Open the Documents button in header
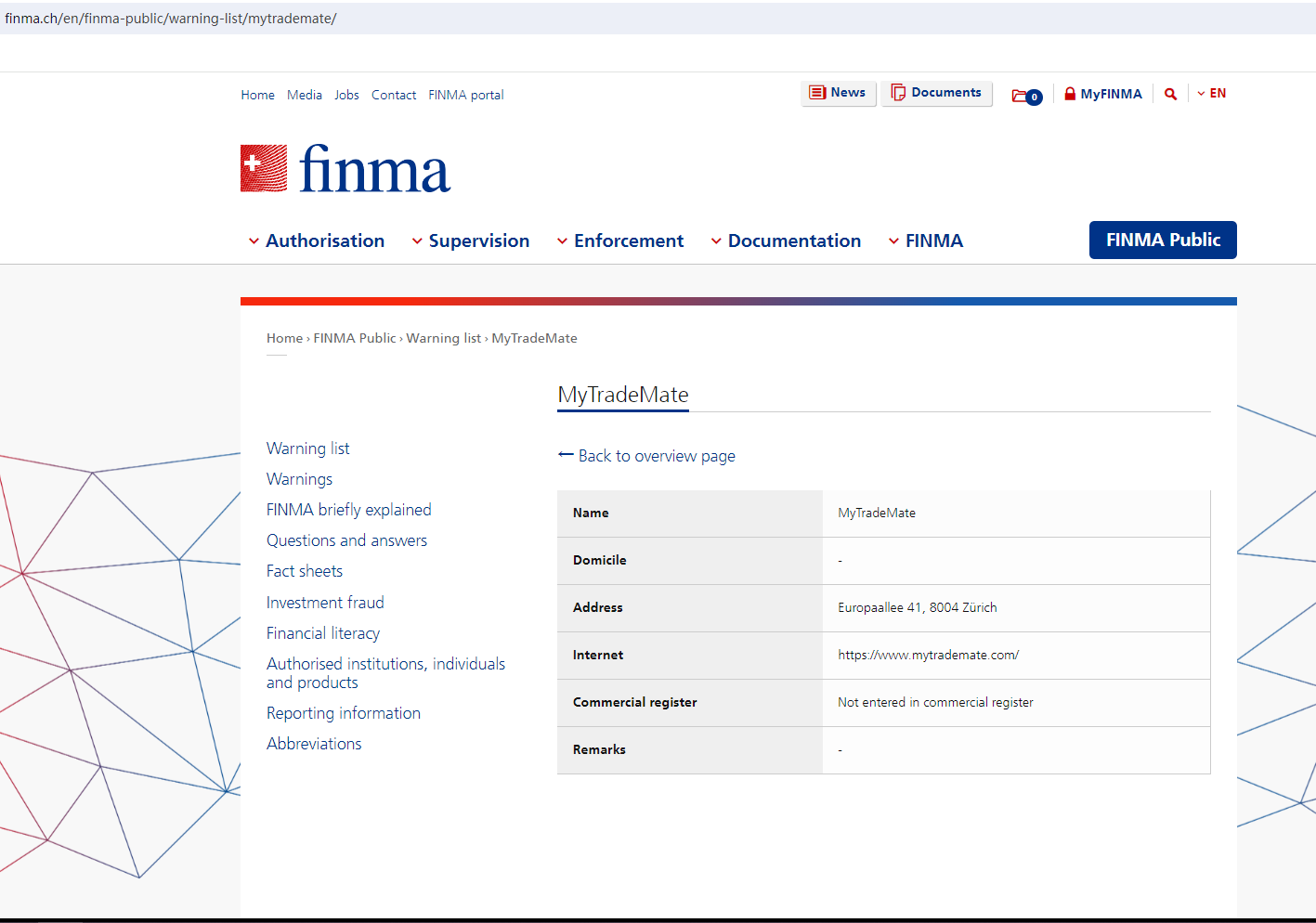The image size is (1316, 923). click(936, 93)
